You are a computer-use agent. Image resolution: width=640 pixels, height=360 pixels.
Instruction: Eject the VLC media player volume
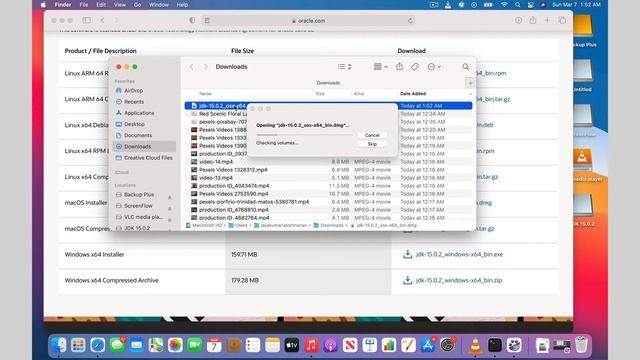pos(170,220)
